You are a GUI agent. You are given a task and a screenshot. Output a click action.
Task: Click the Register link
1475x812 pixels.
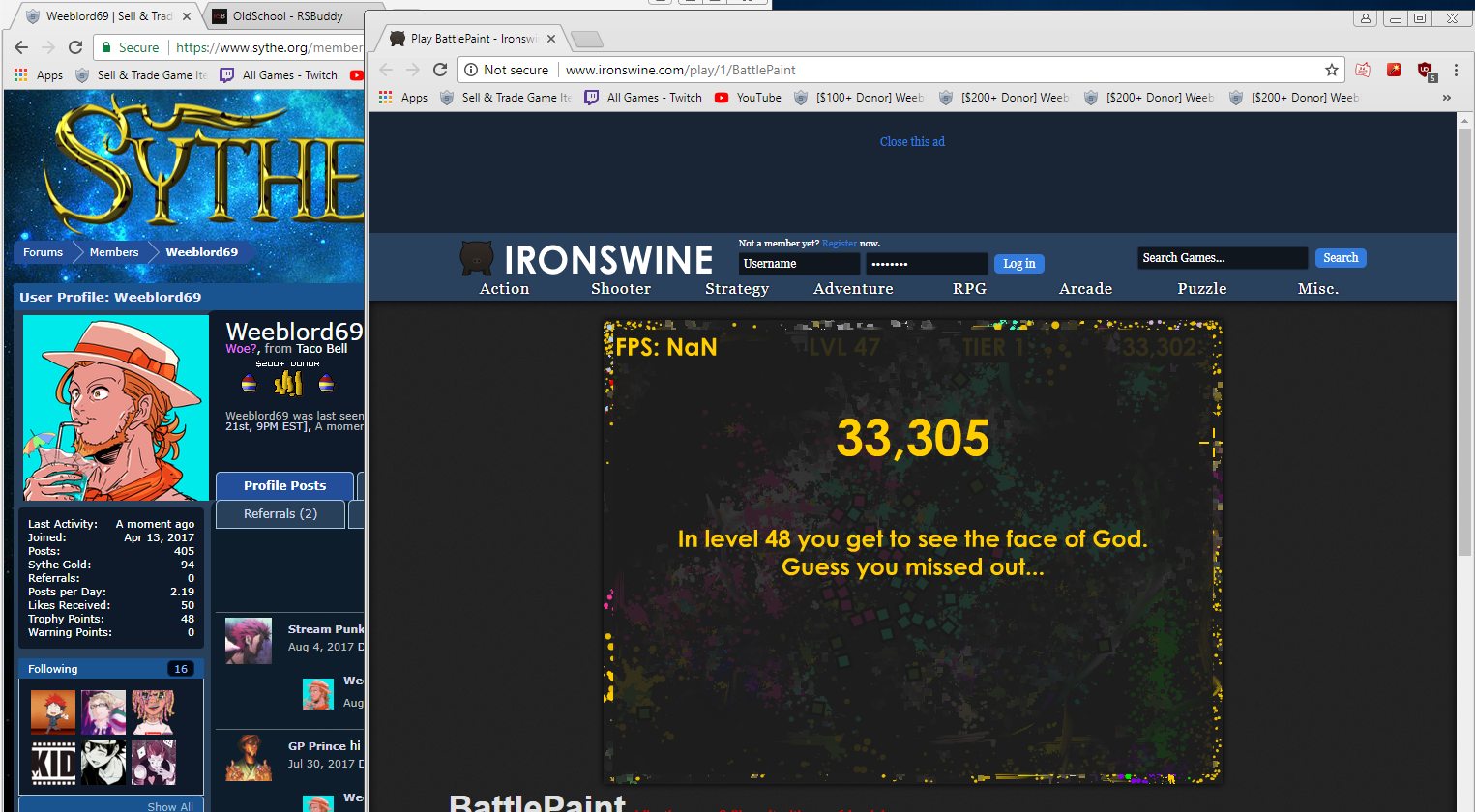click(839, 244)
